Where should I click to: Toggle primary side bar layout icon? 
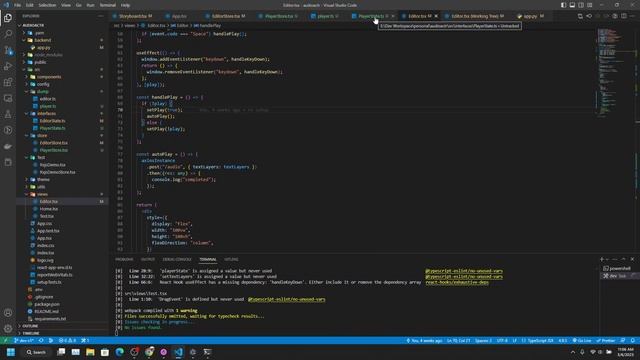tap(563, 5)
